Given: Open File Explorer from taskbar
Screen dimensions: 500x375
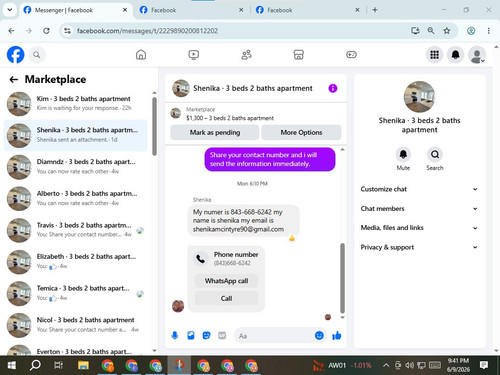Looking at the screenshot, I should pyautogui.click(x=83, y=366).
